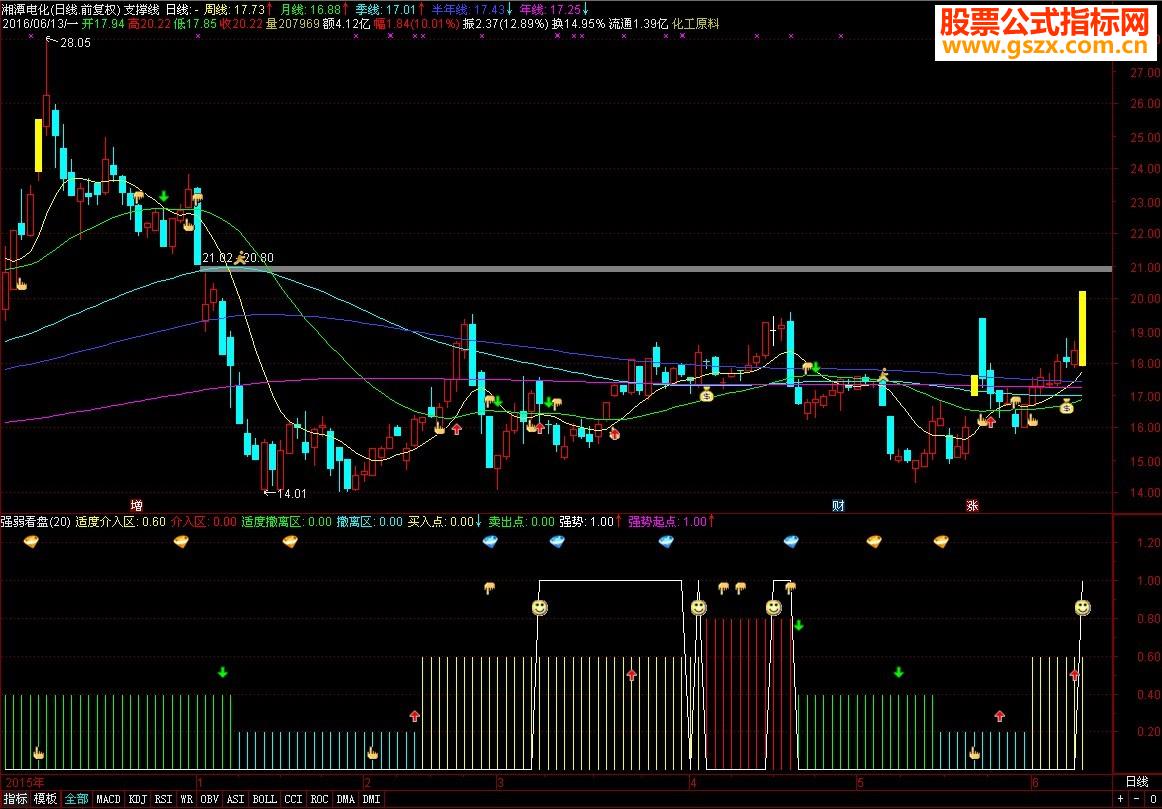
Task: Click the June money bag icon near 17.00
Action: [1066, 405]
